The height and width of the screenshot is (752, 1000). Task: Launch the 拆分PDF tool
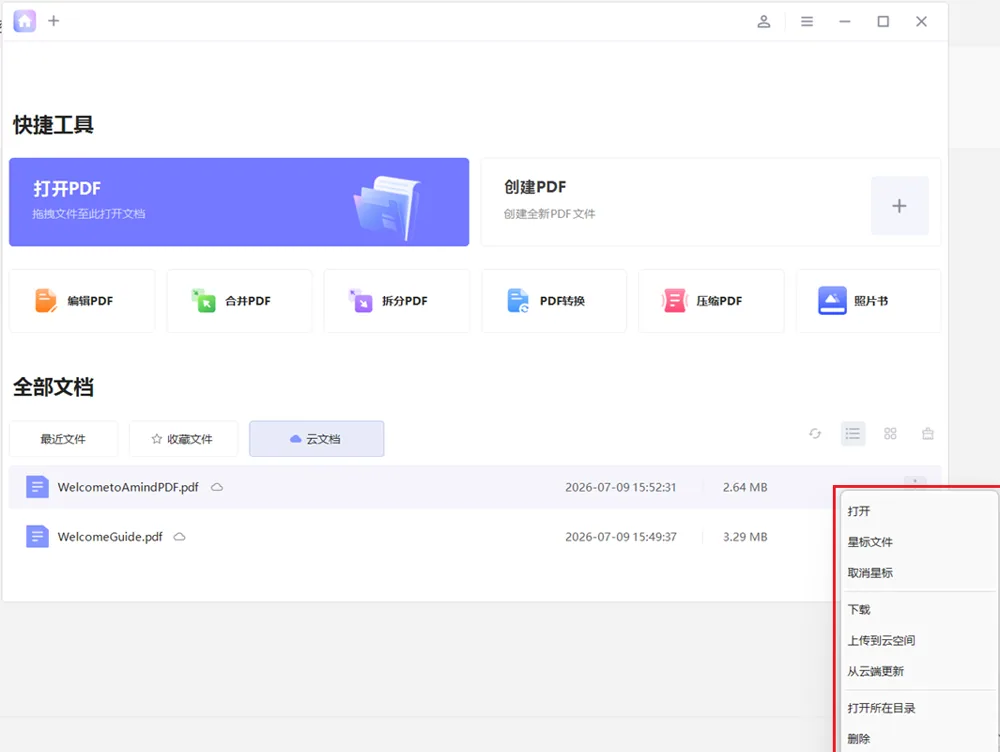397,301
